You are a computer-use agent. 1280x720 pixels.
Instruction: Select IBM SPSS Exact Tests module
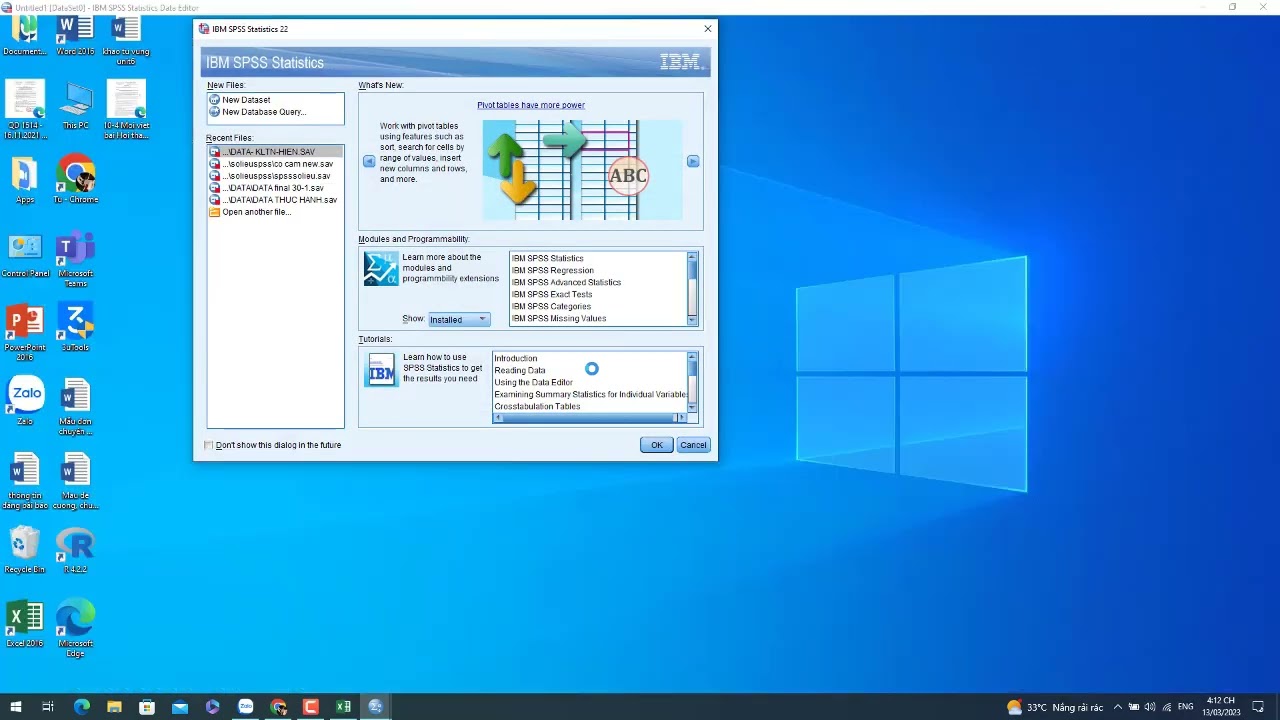(552, 294)
